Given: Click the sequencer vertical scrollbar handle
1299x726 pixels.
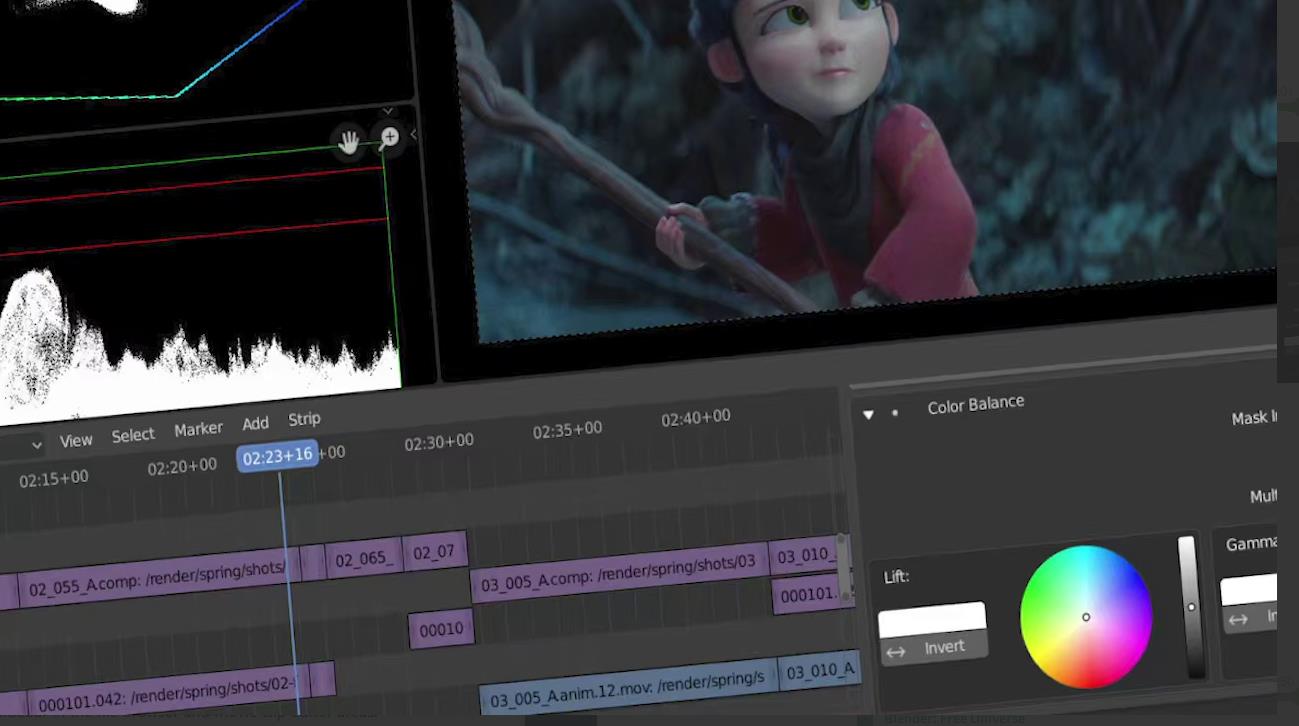Looking at the screenshot, I should pyautogui.click(x=844, y=566).
